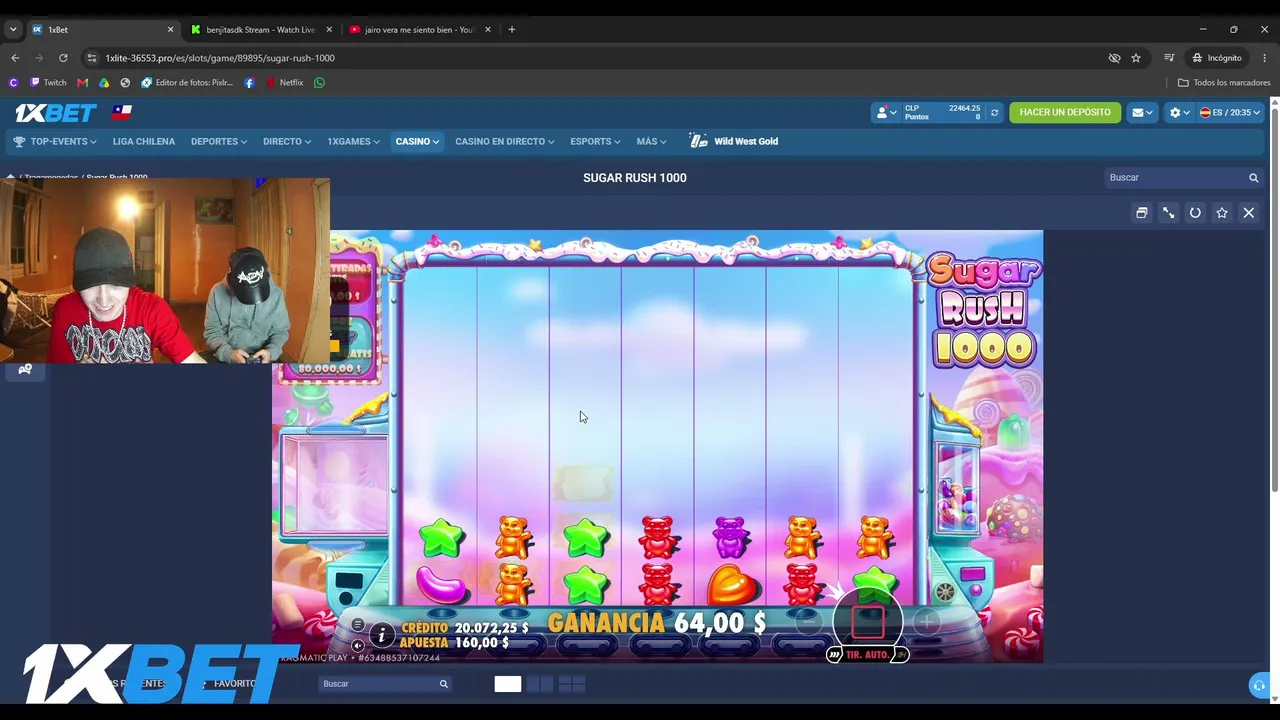Click the browser back arrow

(15, 58)
